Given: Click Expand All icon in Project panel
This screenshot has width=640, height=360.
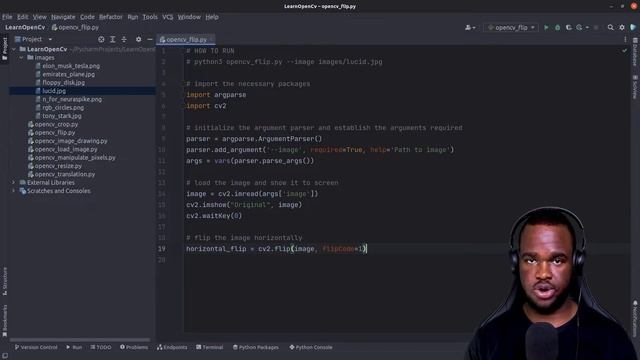Looking at the screenshot, I should pos(112,39).
